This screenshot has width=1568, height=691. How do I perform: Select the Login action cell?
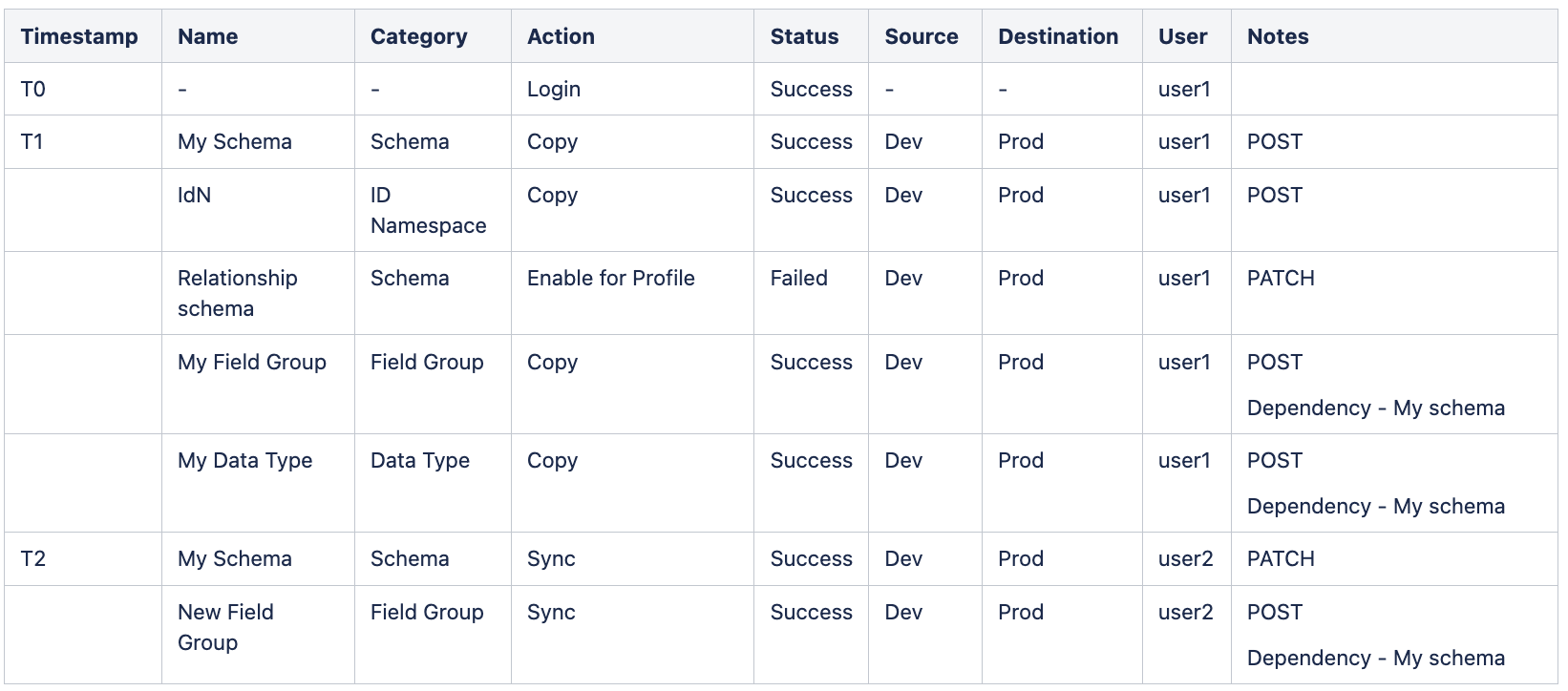click(x=554, y=89)
